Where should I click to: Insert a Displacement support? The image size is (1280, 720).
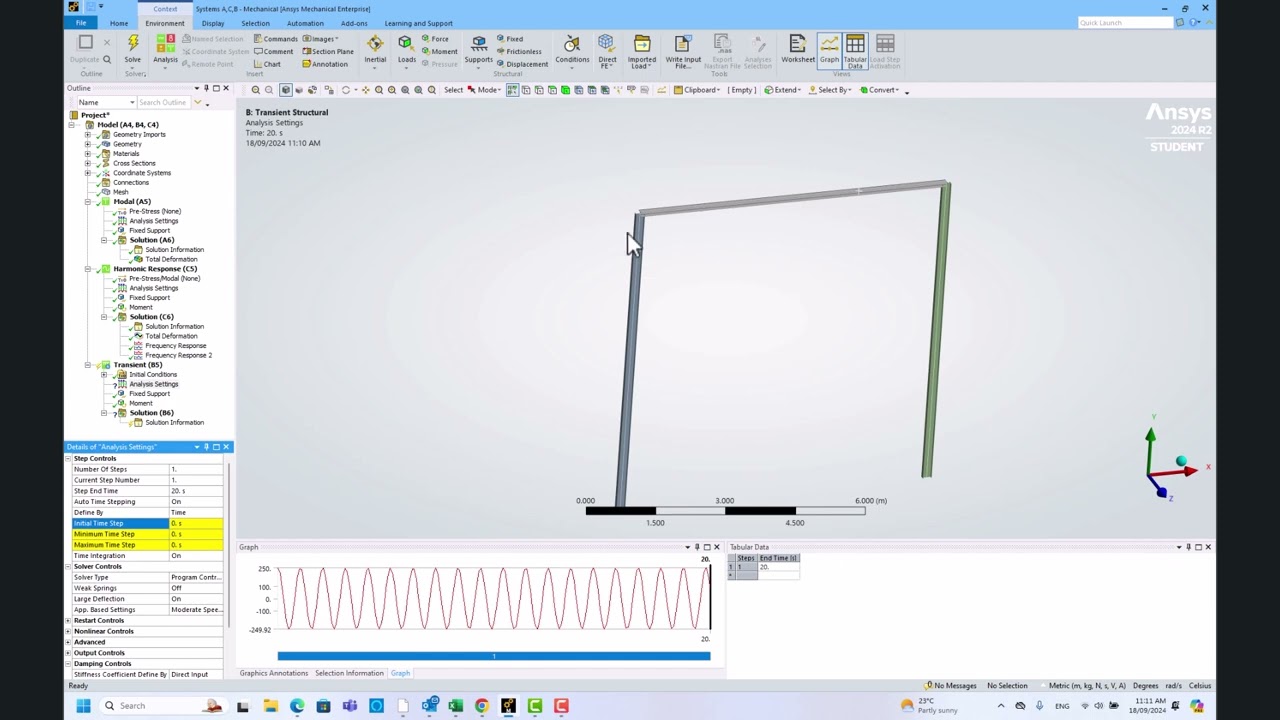pos(521,64)
